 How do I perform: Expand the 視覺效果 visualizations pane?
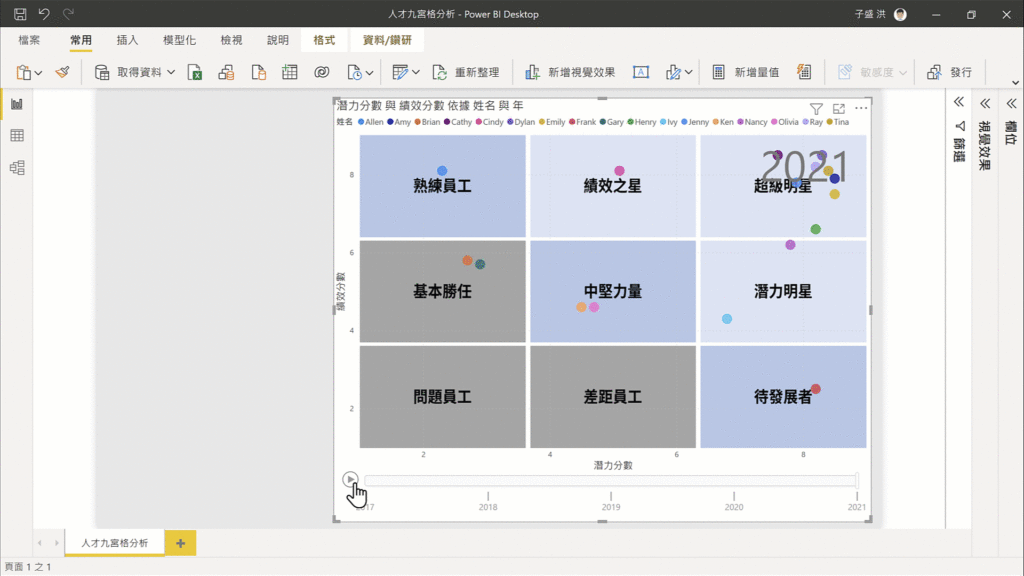pyautogui.click(x=985, y=103)
